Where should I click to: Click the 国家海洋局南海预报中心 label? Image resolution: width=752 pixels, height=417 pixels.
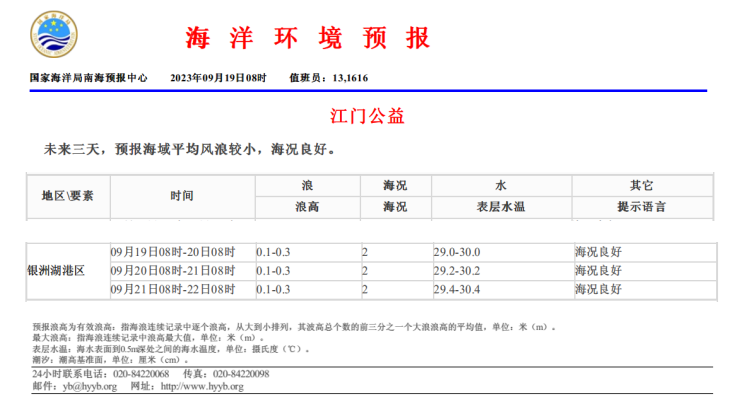pos(89,77)
